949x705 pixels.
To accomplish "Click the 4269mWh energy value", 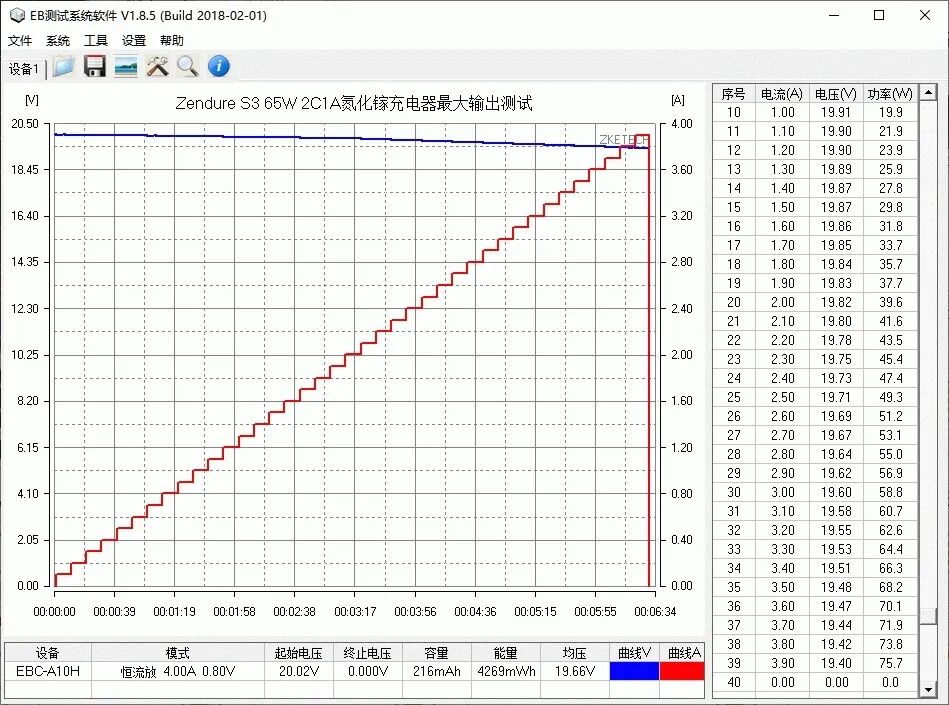I will pyautogui.click(x=506, y=671).
